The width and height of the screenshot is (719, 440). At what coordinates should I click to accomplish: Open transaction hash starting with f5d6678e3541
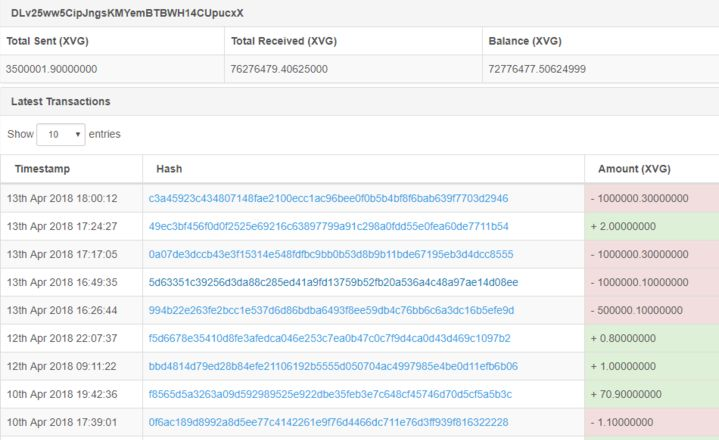[329, 338]
